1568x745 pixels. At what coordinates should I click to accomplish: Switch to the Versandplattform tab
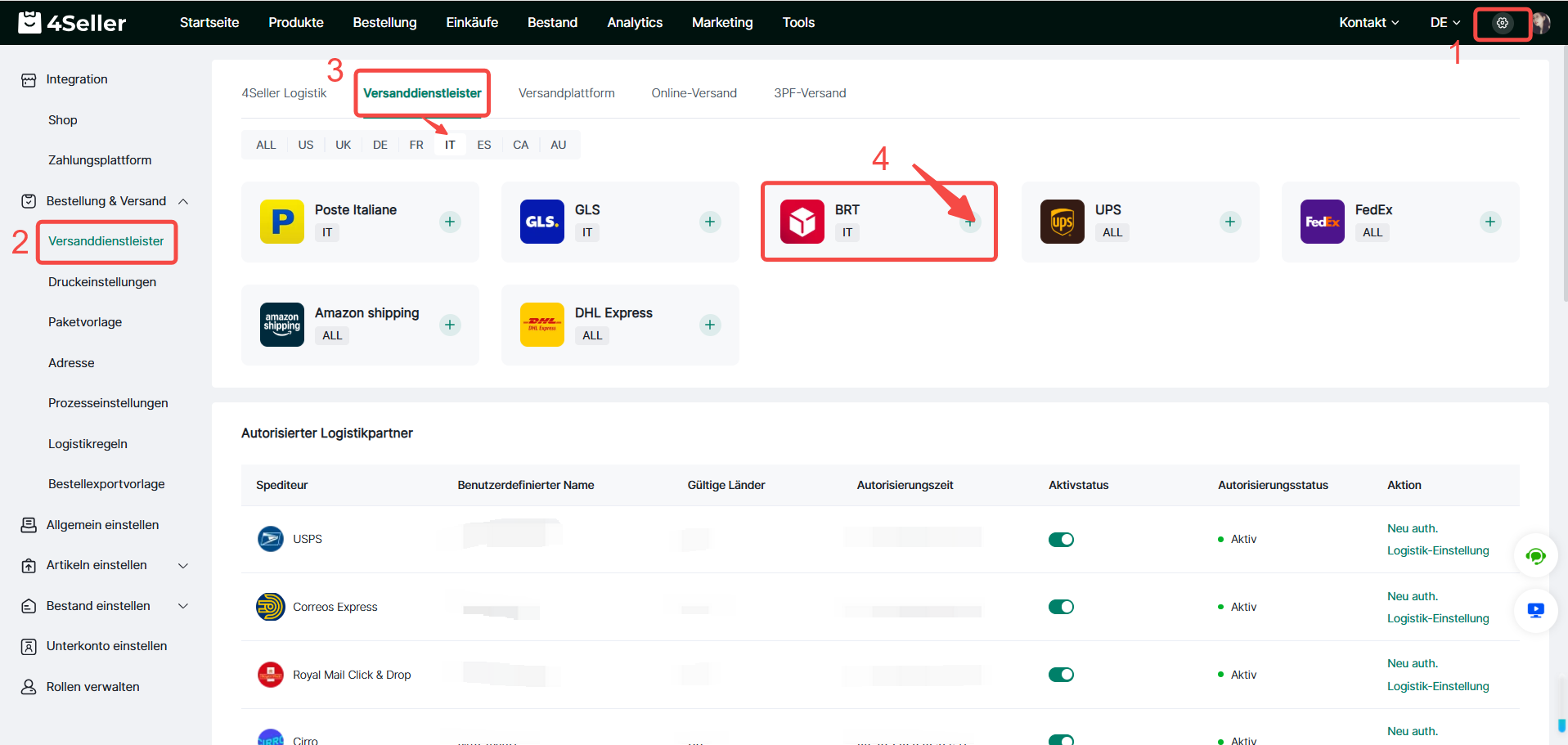click(x=566, y=93)
